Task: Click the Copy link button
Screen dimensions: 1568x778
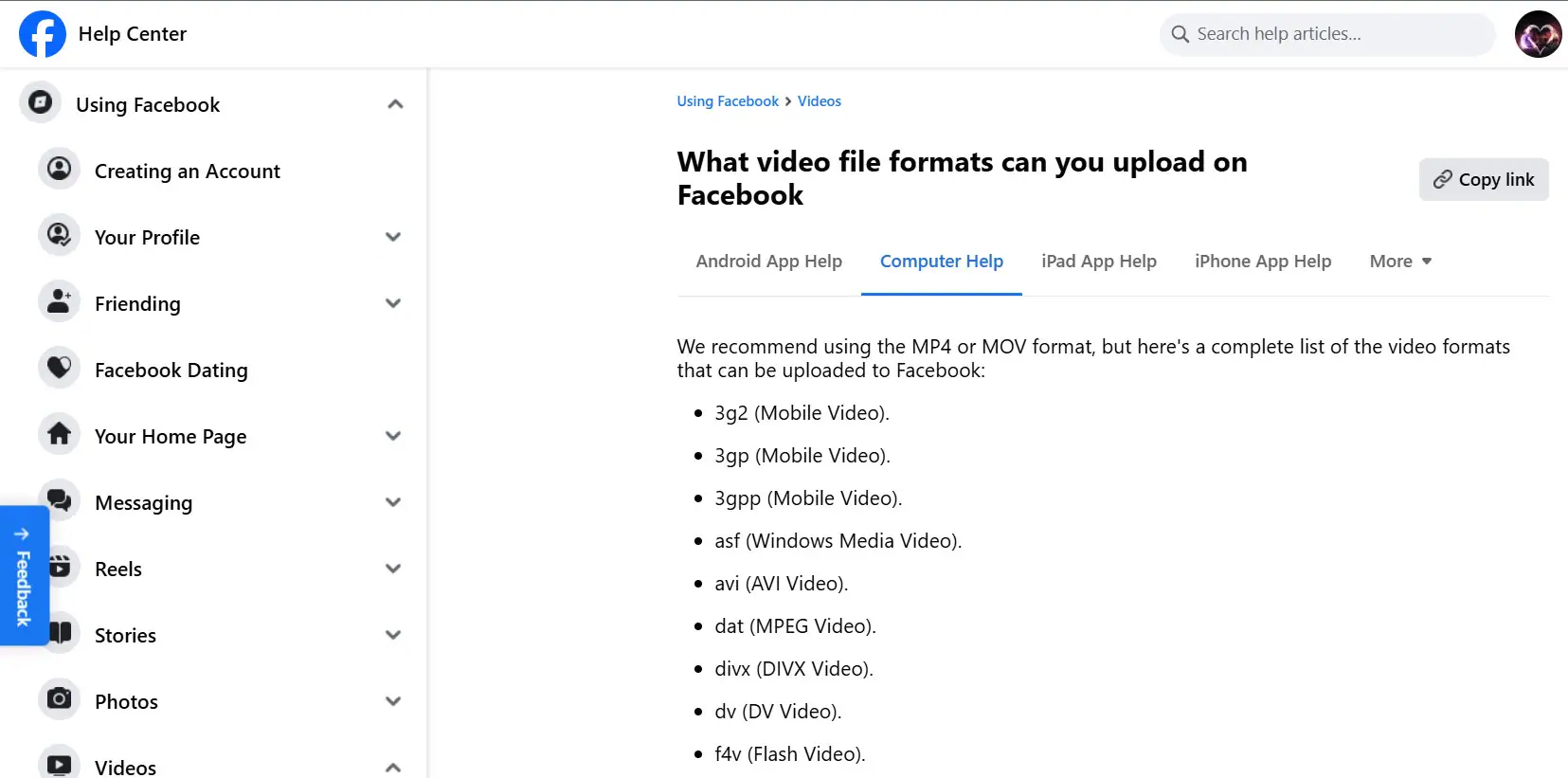Action: click(1484, 179)
